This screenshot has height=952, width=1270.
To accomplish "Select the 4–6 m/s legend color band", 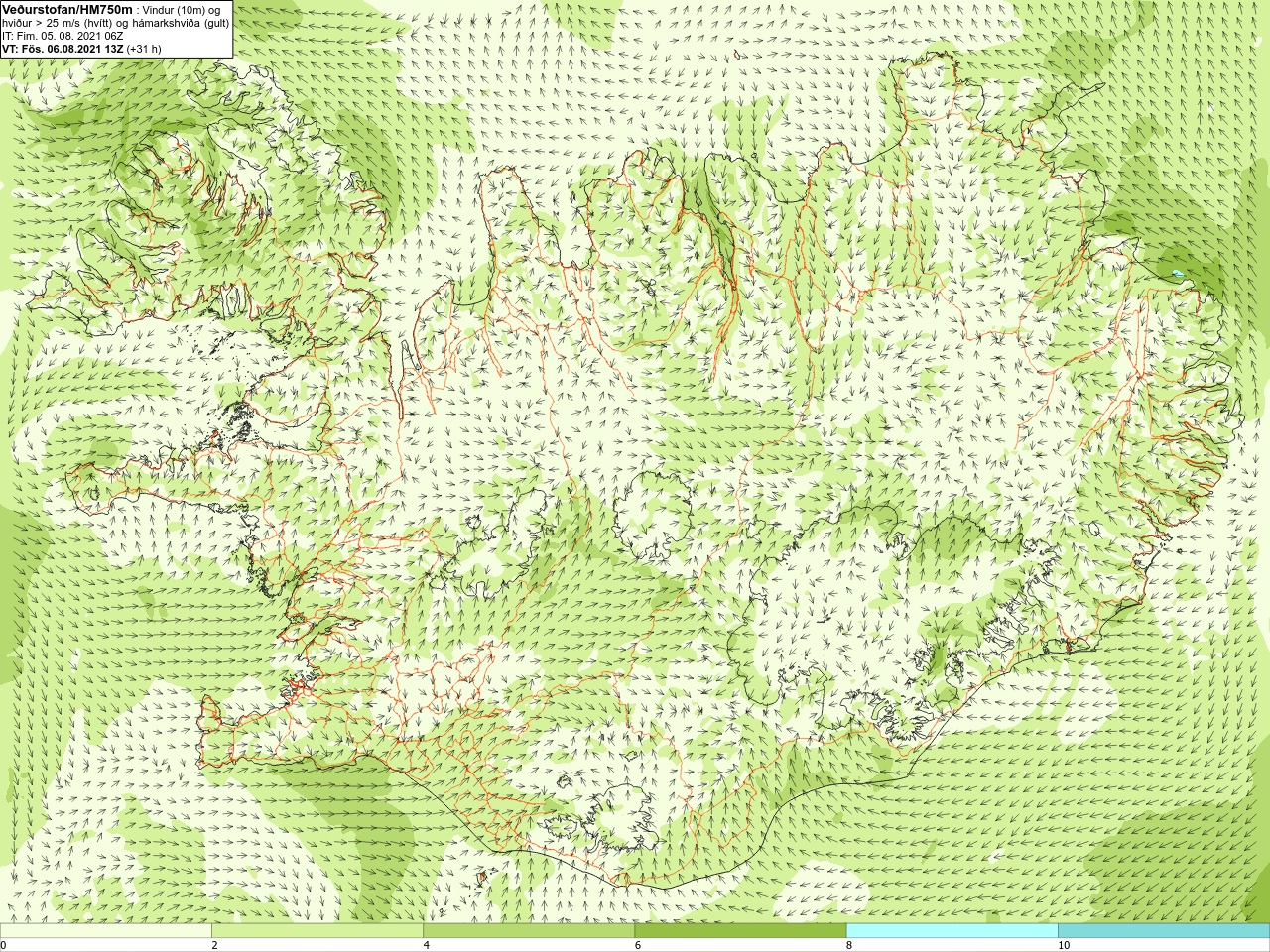I will coord(529,931).
